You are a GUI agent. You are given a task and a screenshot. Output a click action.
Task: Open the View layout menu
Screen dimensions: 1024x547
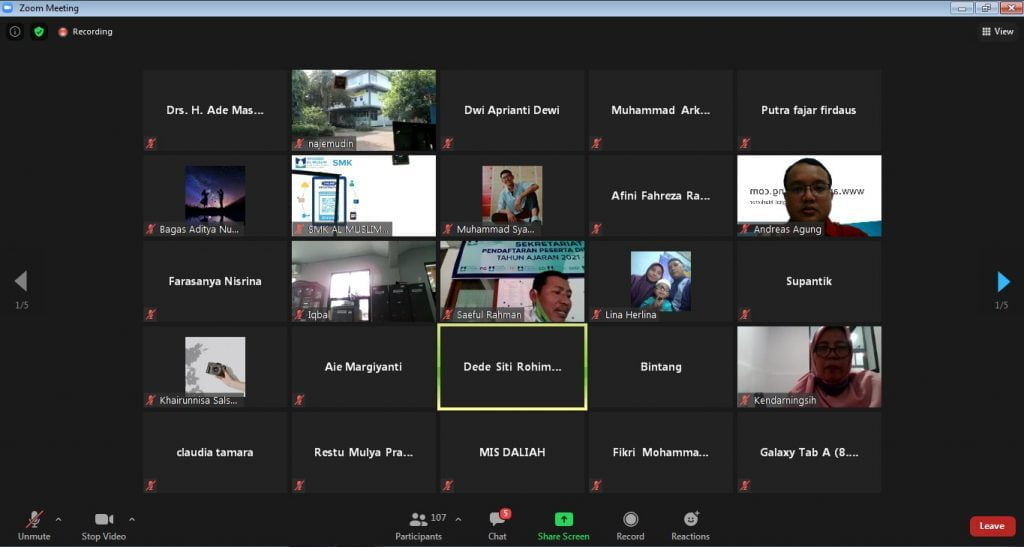tap(998, 31)
